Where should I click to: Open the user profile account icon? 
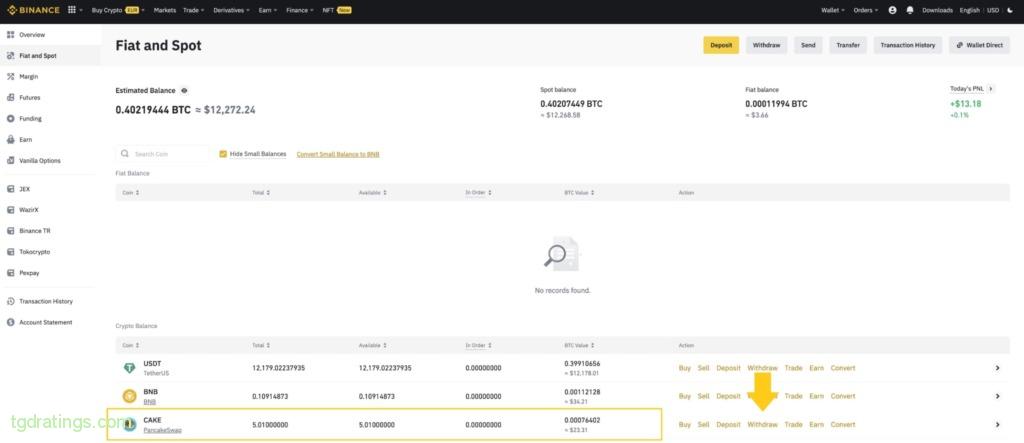pyautogui.click(x=893, y=10)
